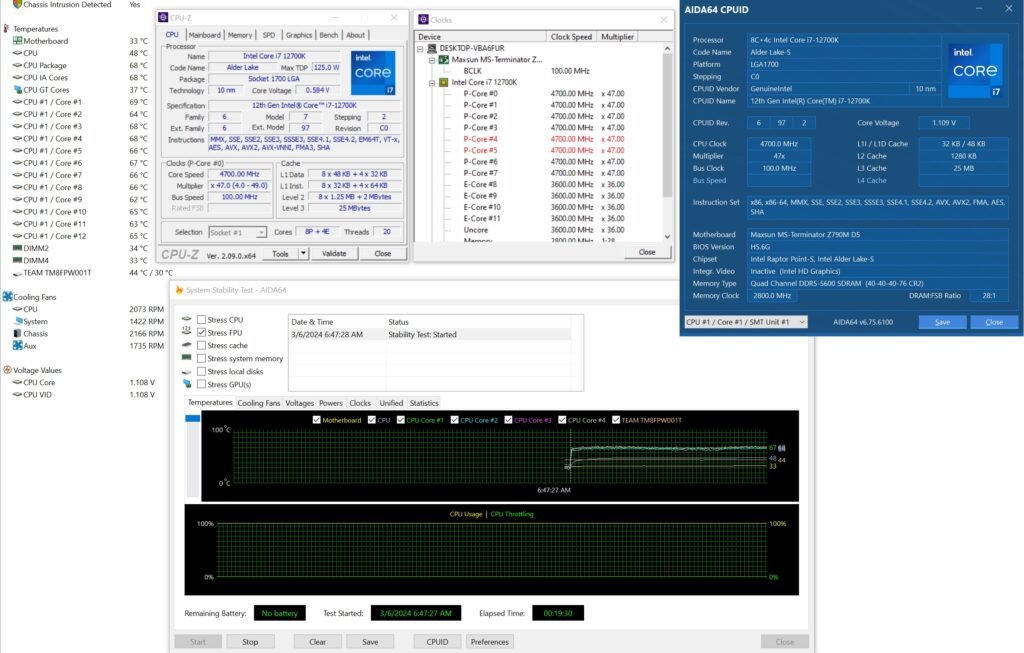This screenshot has height=653, width=1024.
Task: Click the Intel Core logo in CPU-Z
Action: pyautogui.click(x=373, y=72)
